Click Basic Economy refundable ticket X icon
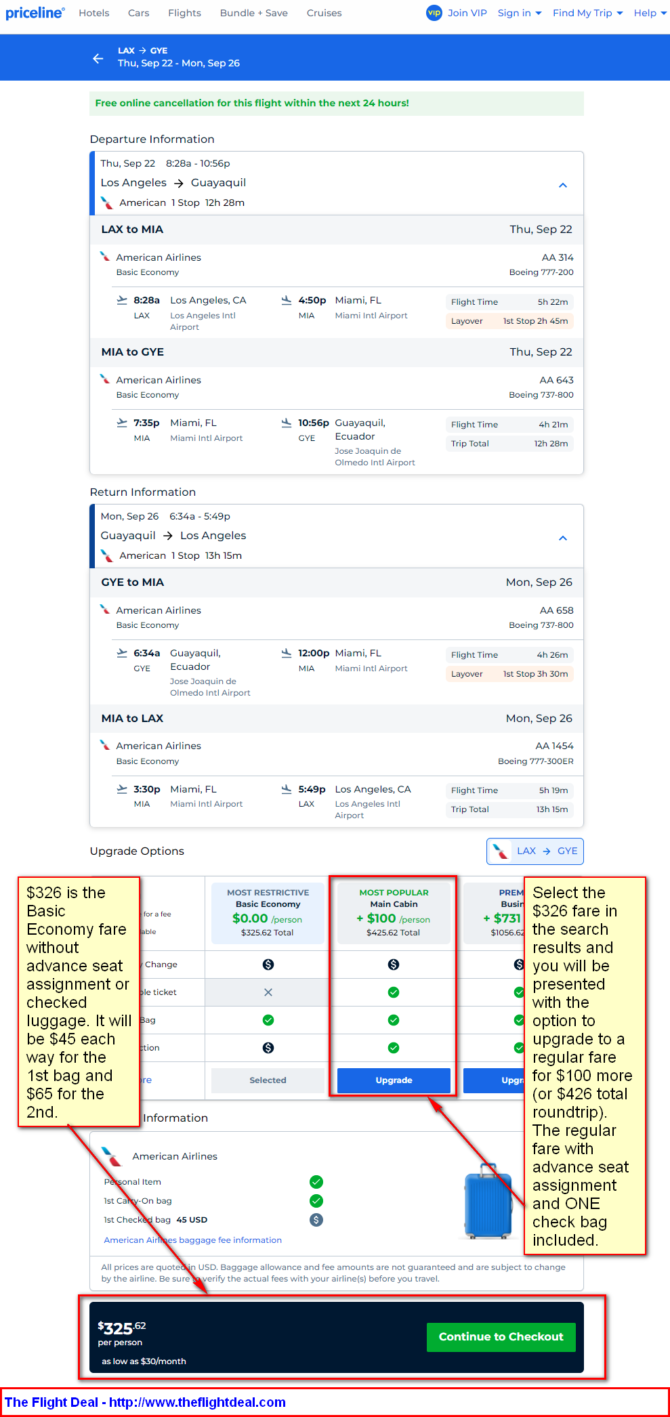The height and width of the screenshot is (1417, 670). tap(267, 992)
